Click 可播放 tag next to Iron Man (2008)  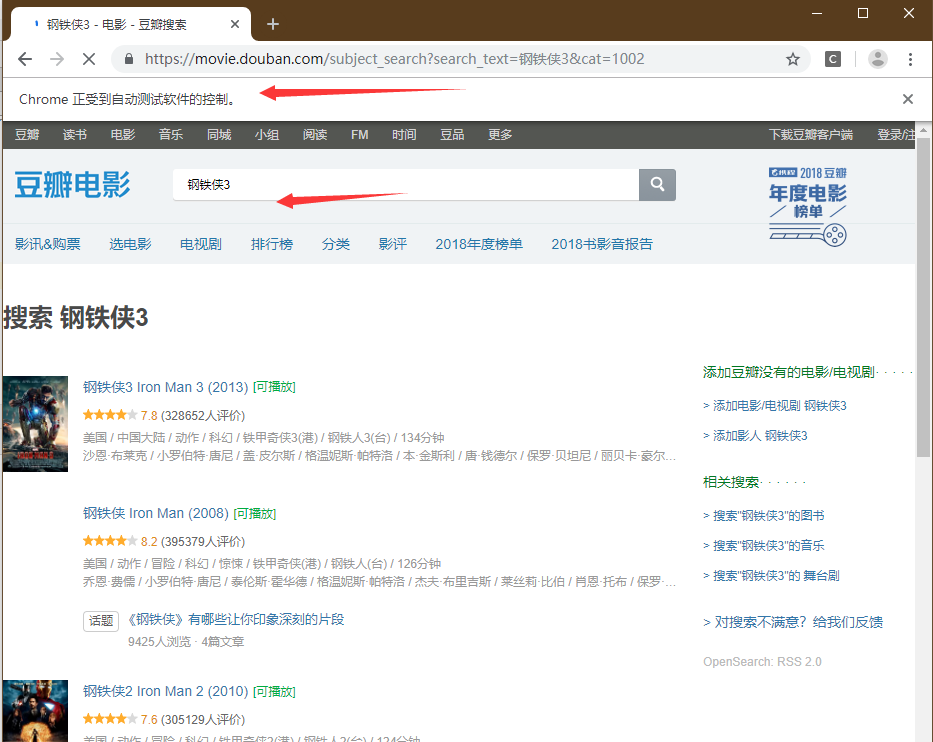coord(255,514)
